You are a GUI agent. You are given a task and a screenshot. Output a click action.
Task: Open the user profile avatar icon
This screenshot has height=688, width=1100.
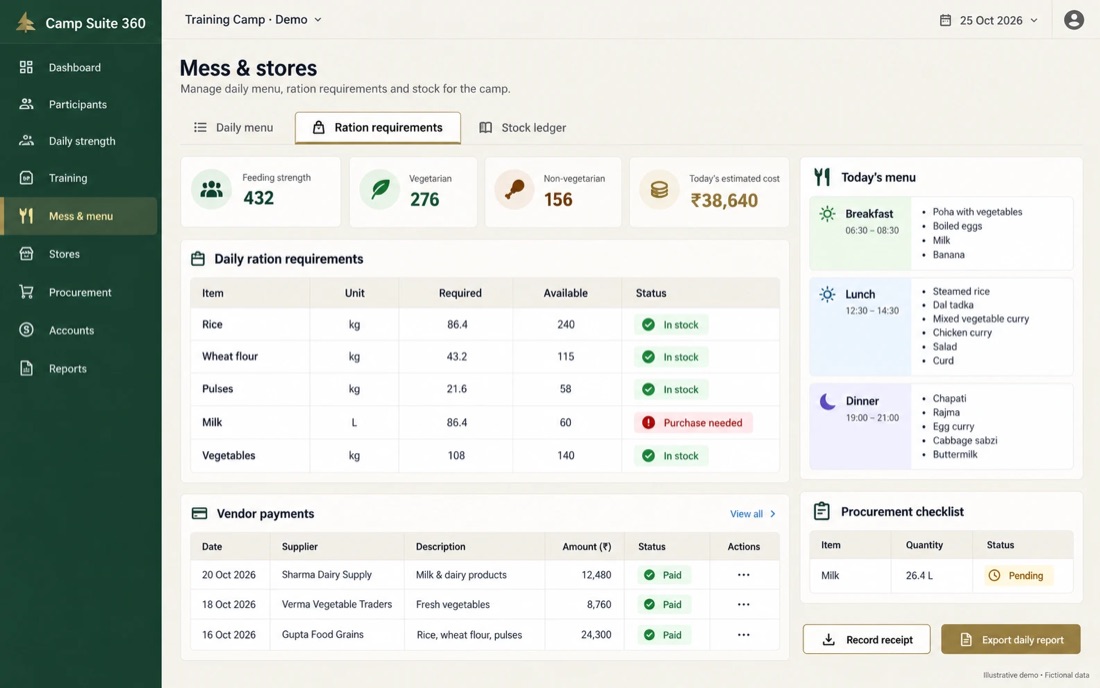pyautogui.click(x=1073, y=20)
